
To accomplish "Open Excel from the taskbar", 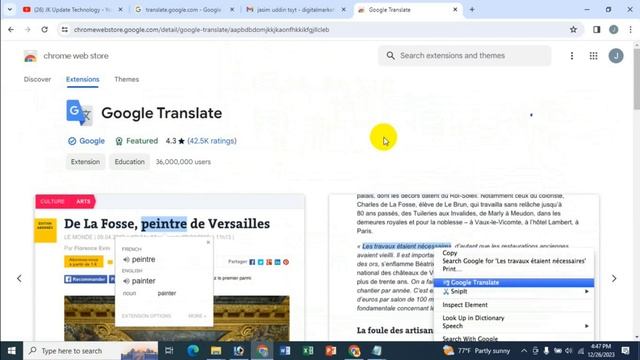I will (x=308, y=351).
